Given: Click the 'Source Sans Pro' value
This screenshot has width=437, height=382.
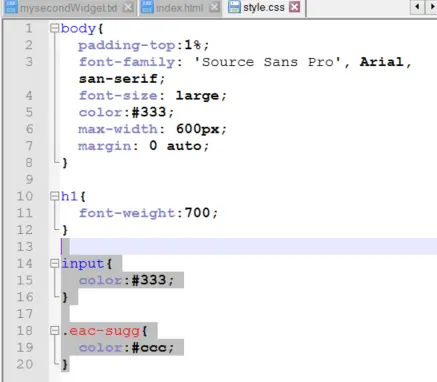Looking at the screenshot, I should pos(268,62).
